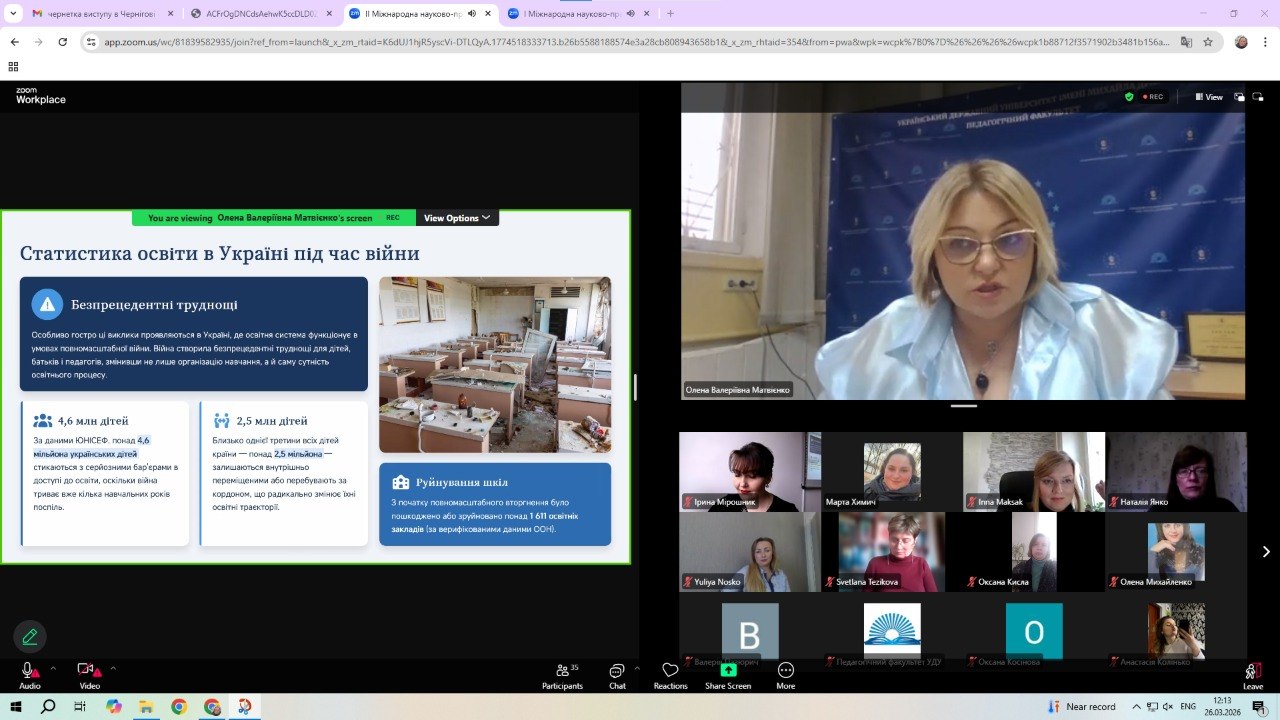Open the Reactions menu
Image resolution: width=1280 pixels, height=720 pixels.
[670, 674]
